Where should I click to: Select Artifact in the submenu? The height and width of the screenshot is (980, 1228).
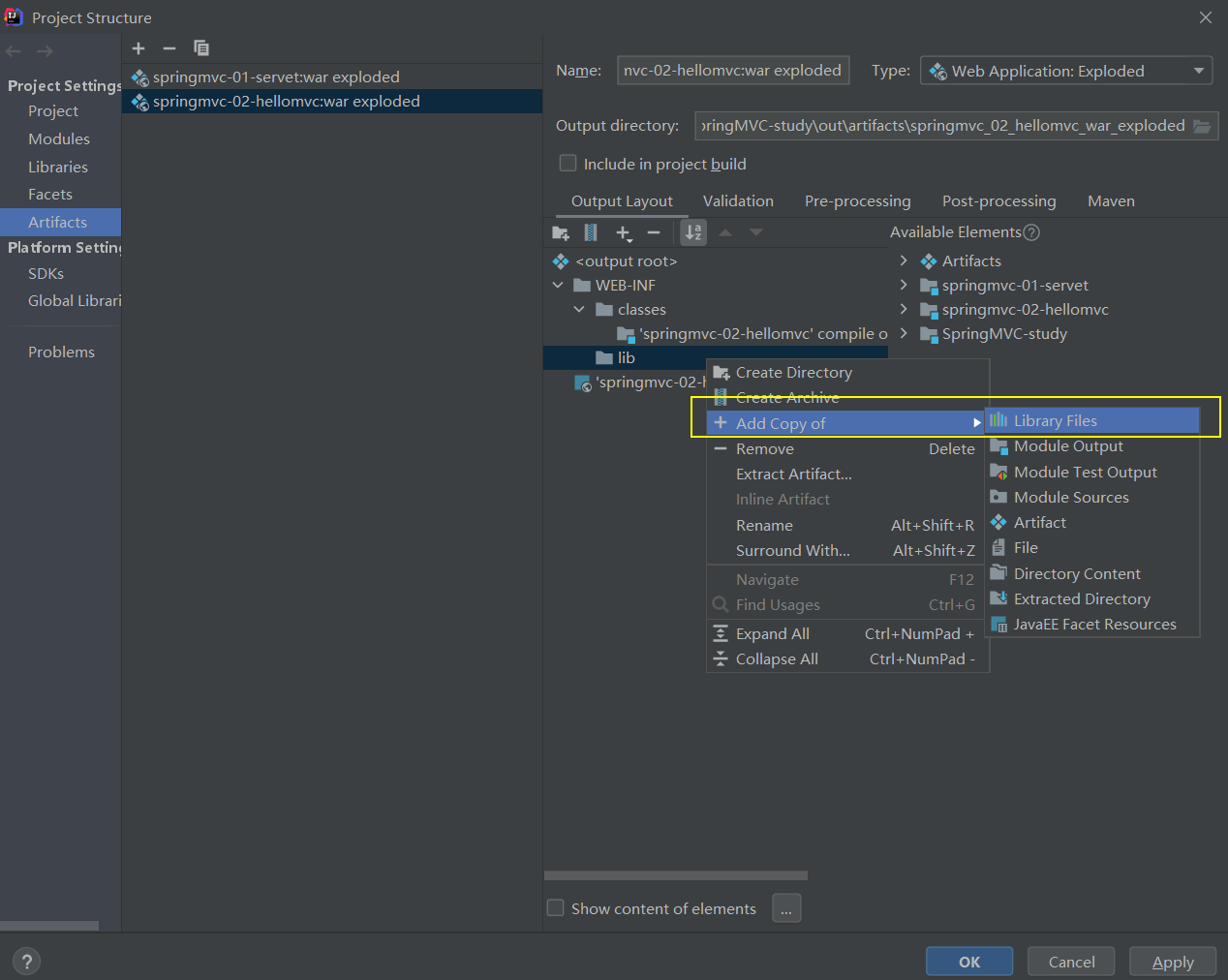coord(1092,523)
